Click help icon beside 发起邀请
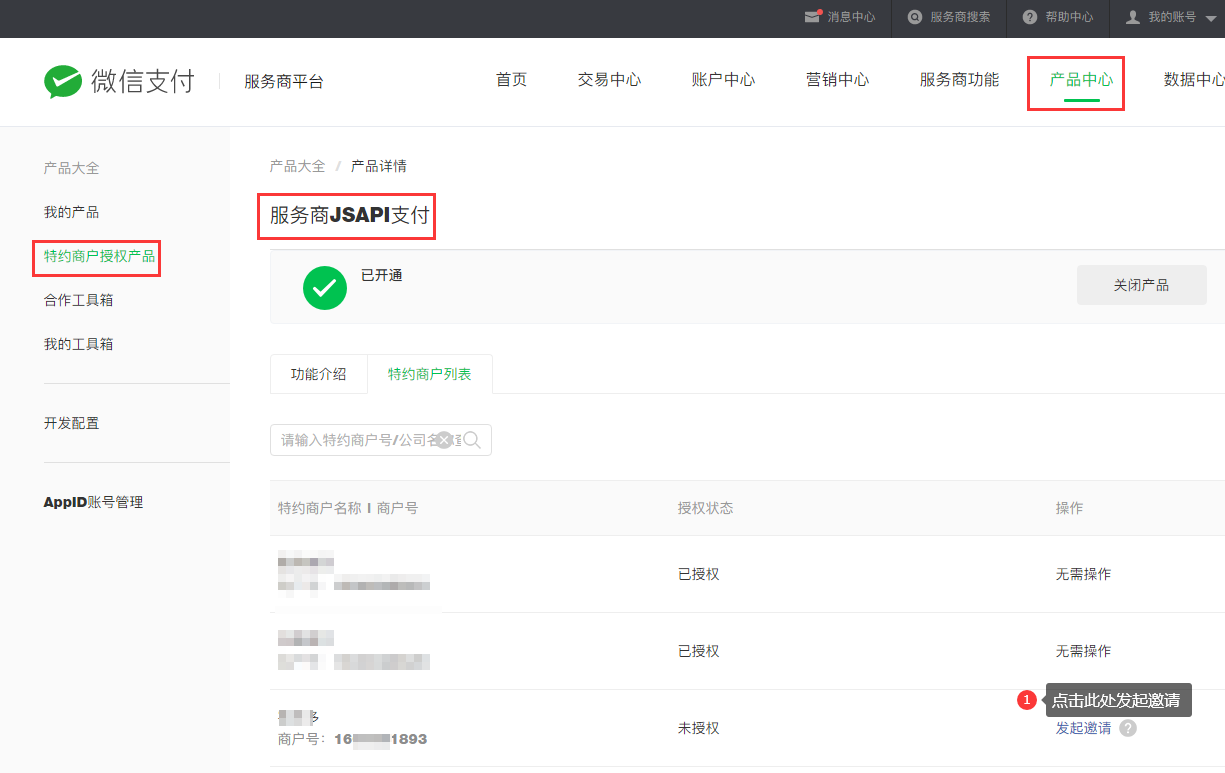The height and width of the screenshot is (773, 1225). tap(1128, 728)
